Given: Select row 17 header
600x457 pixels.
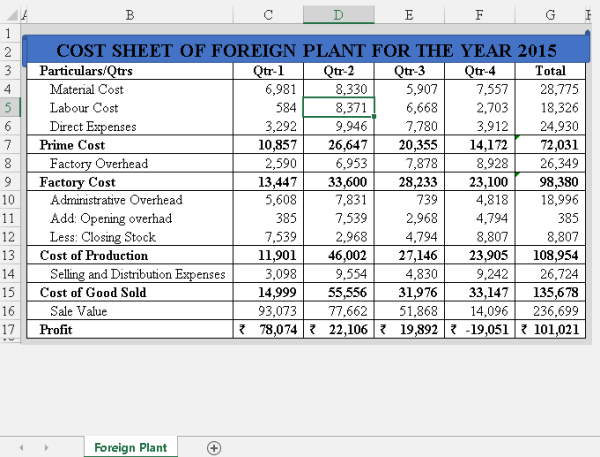Looking at the screenshot, I should point(10,329).
